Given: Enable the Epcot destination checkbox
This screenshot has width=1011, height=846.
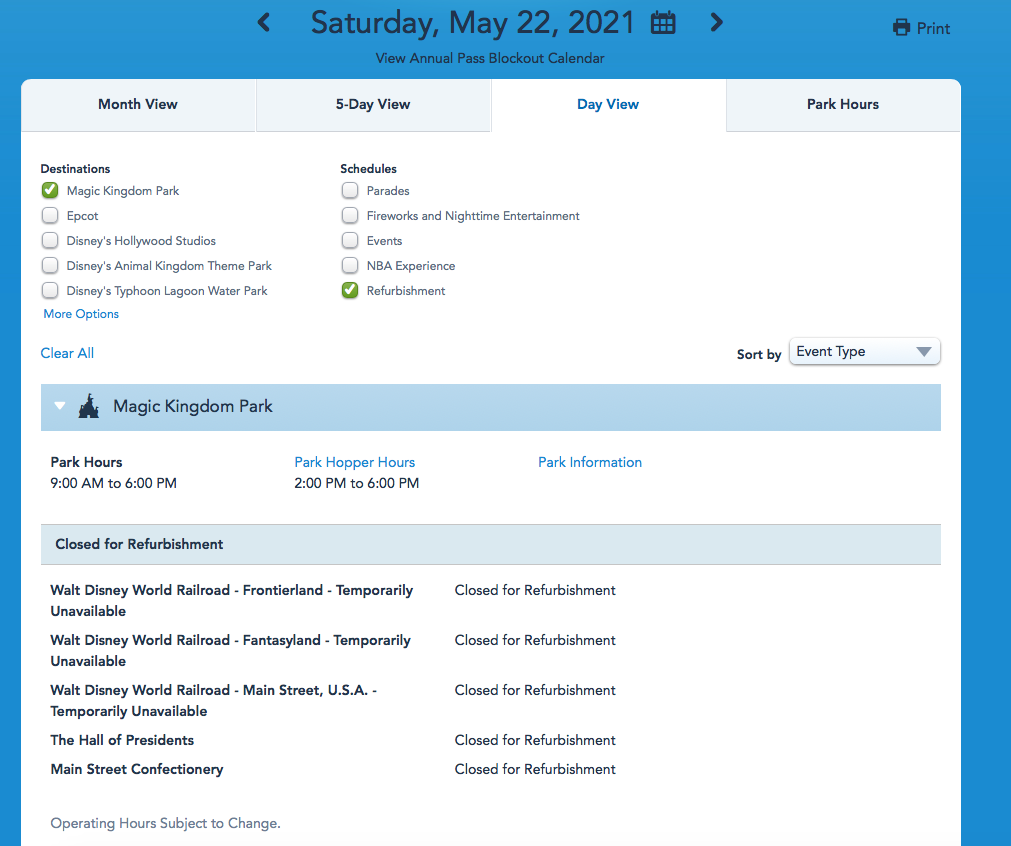Looking at the screenshot, I should [x=50, y=215].
